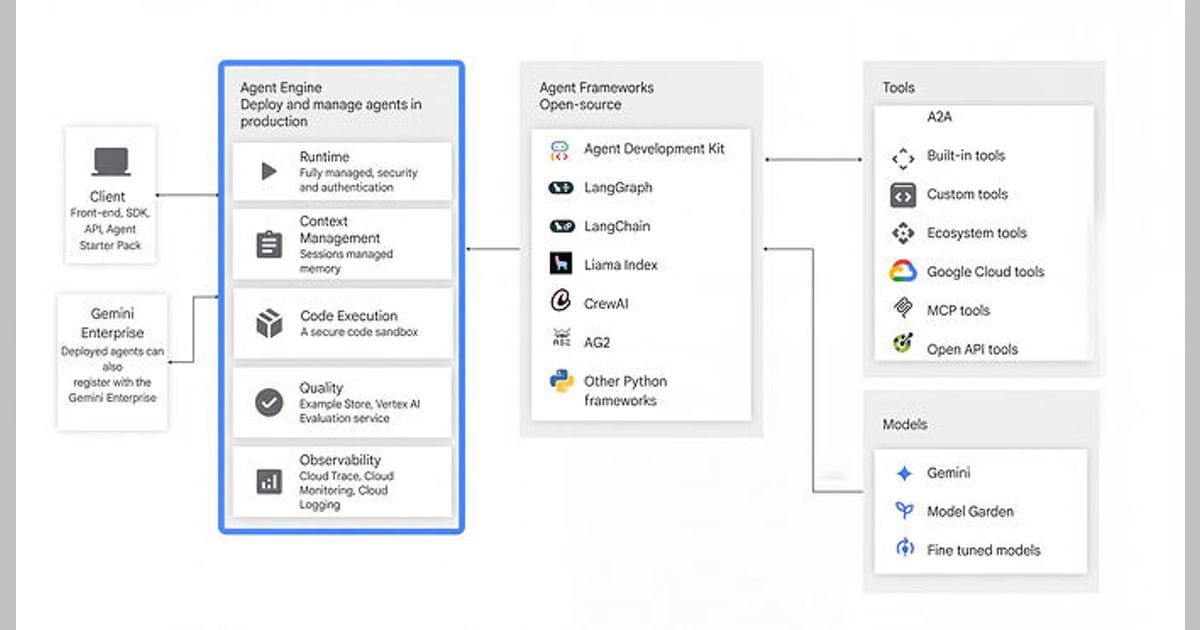Viewport: 1200px width, 630px height.
Task: Click the 'Open API tools' label
Action: tap(972, 349)
